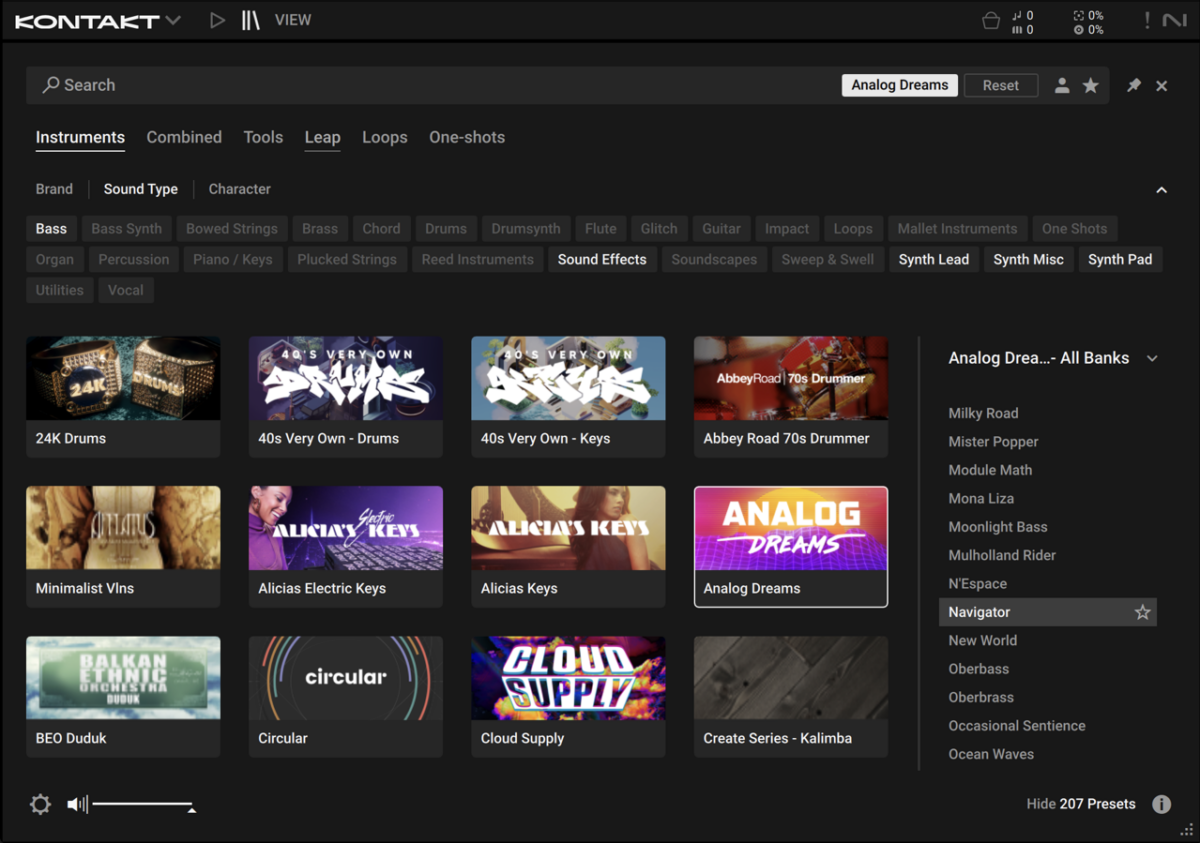Open settings gear icon at bottom left
Viewport: 1200px width, 843px height.
pos(40,804)
